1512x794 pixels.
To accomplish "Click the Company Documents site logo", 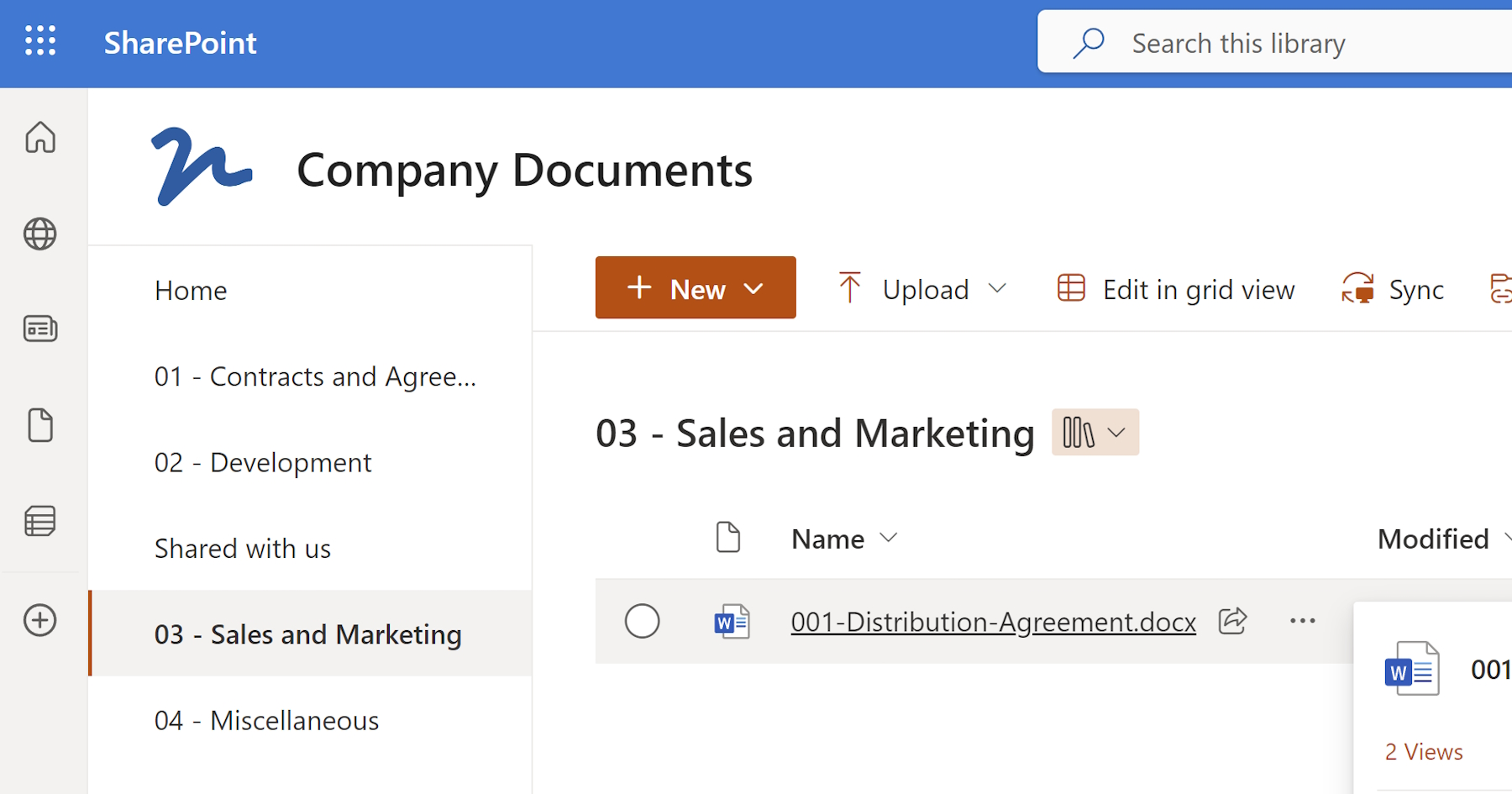I will [202, 167].
